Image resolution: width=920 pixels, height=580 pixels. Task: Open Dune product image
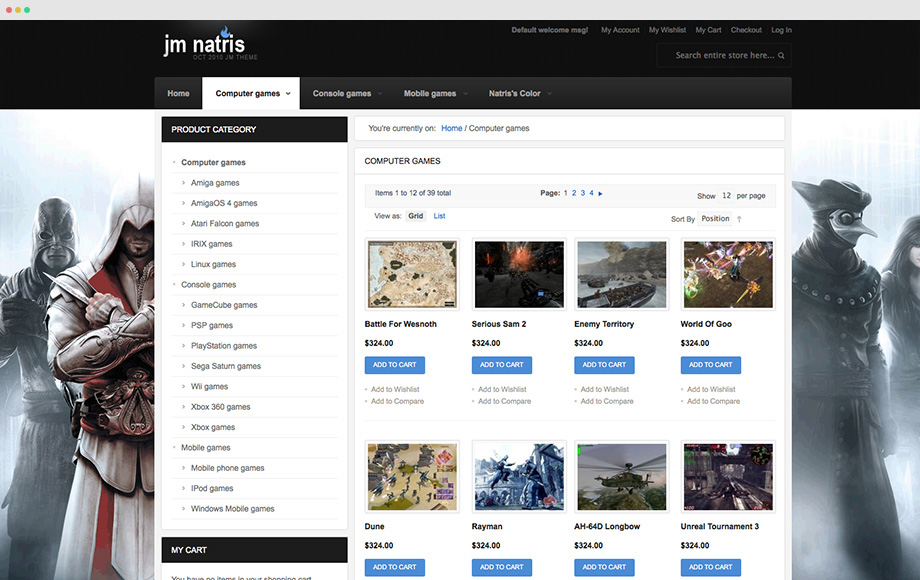click(x=412, y=477)
